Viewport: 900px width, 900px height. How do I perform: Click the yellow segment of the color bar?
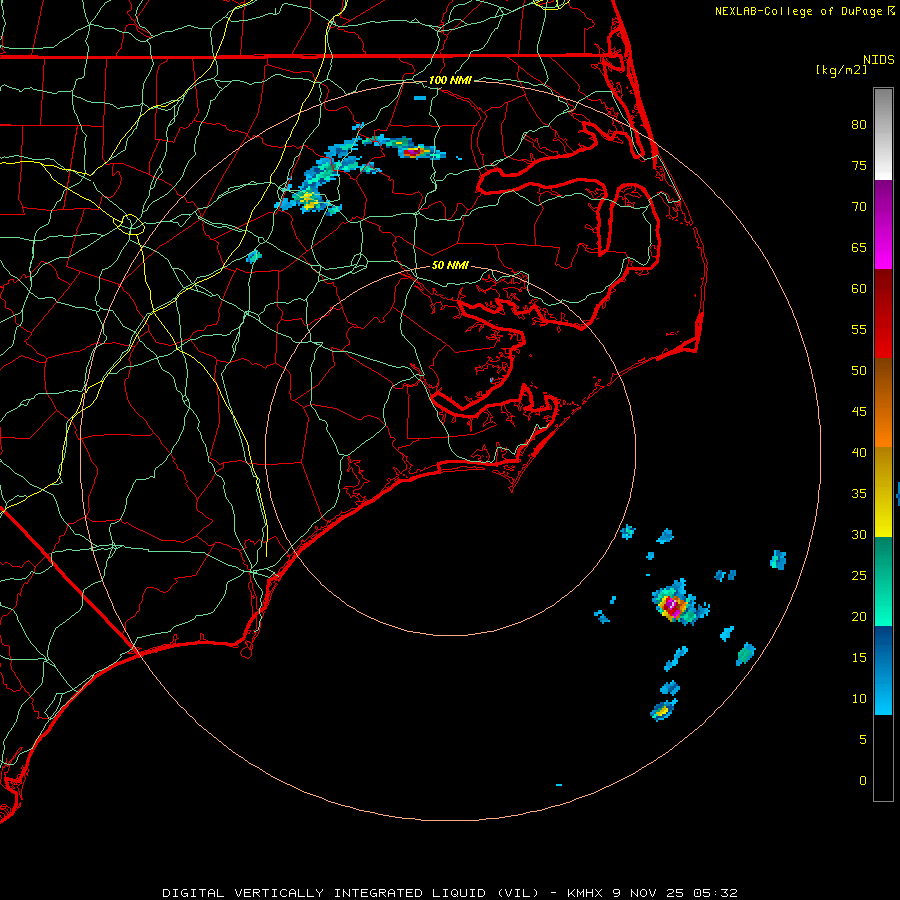click(883, 492)
